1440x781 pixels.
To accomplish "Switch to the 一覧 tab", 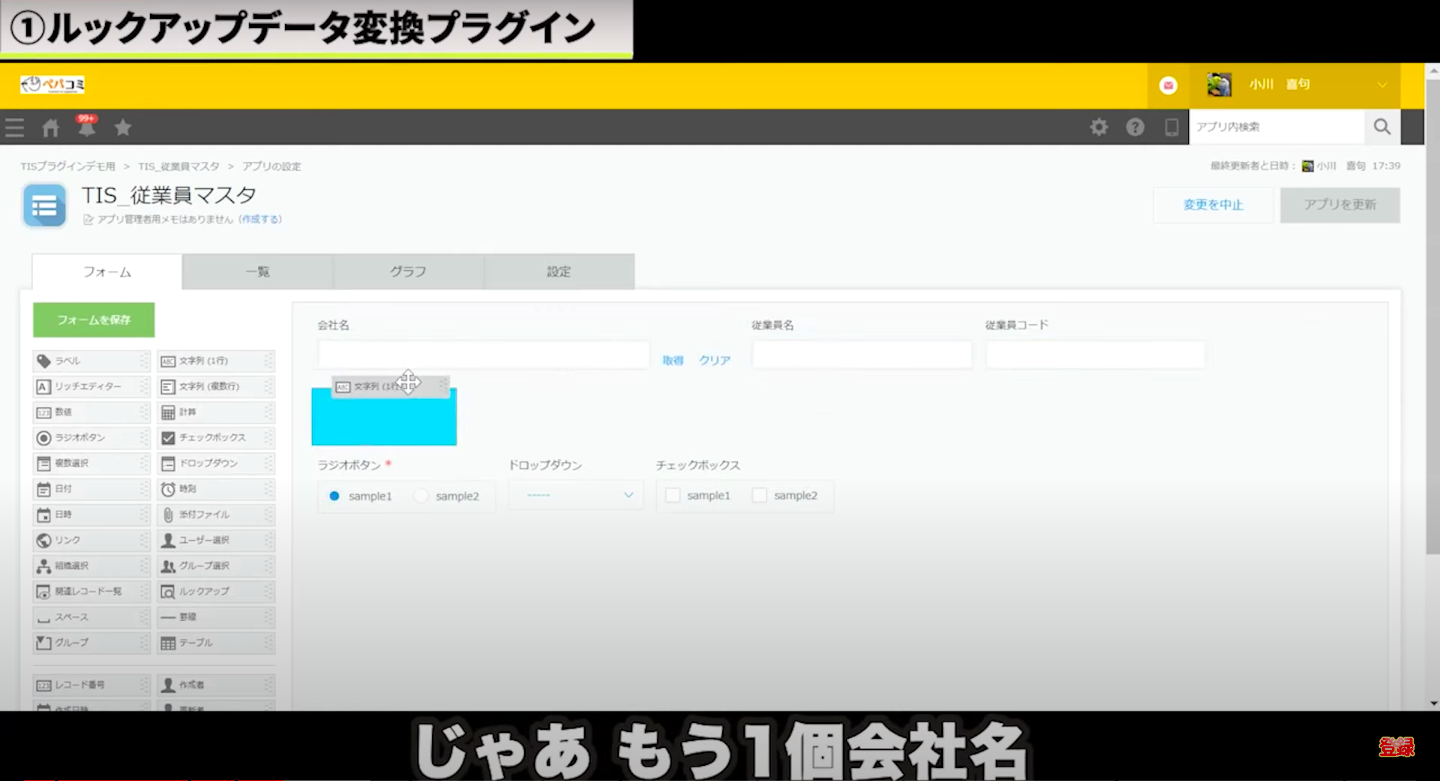I will 258,272.
